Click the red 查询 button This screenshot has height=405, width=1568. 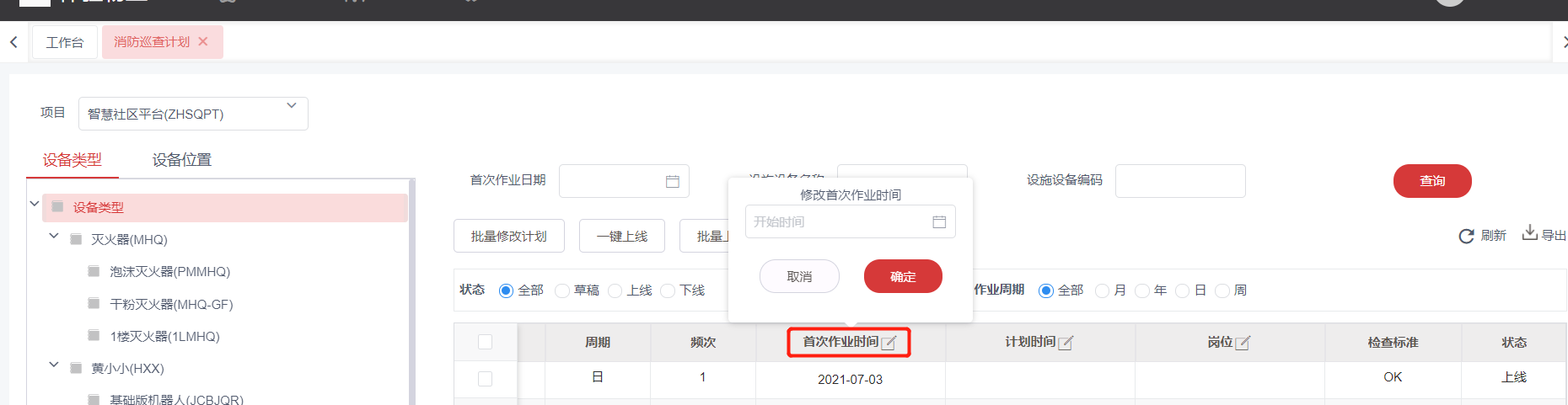pos(1432,181)
